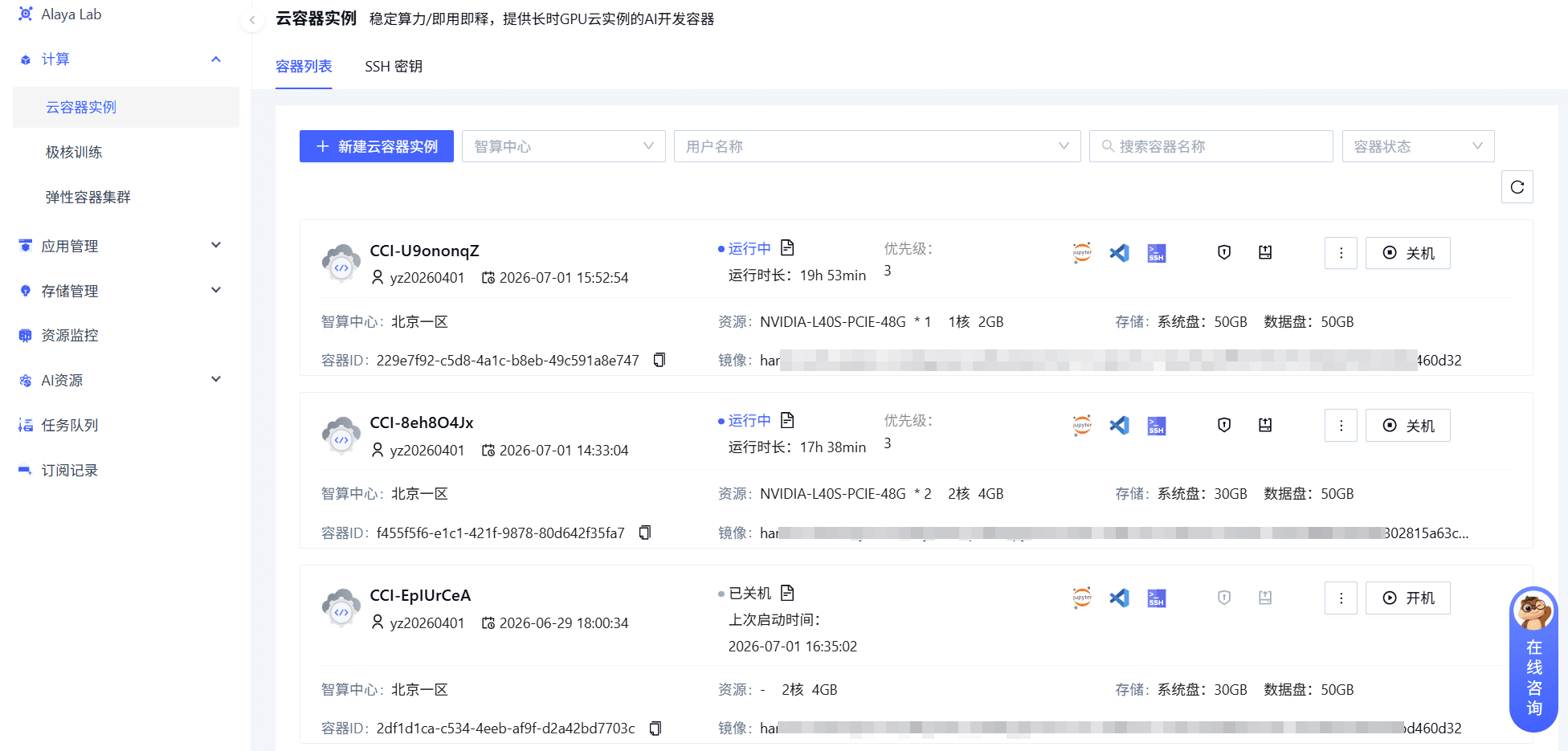Collapse the left sidebar with arrow
1568x751 pixels.
tap(252, 20)
